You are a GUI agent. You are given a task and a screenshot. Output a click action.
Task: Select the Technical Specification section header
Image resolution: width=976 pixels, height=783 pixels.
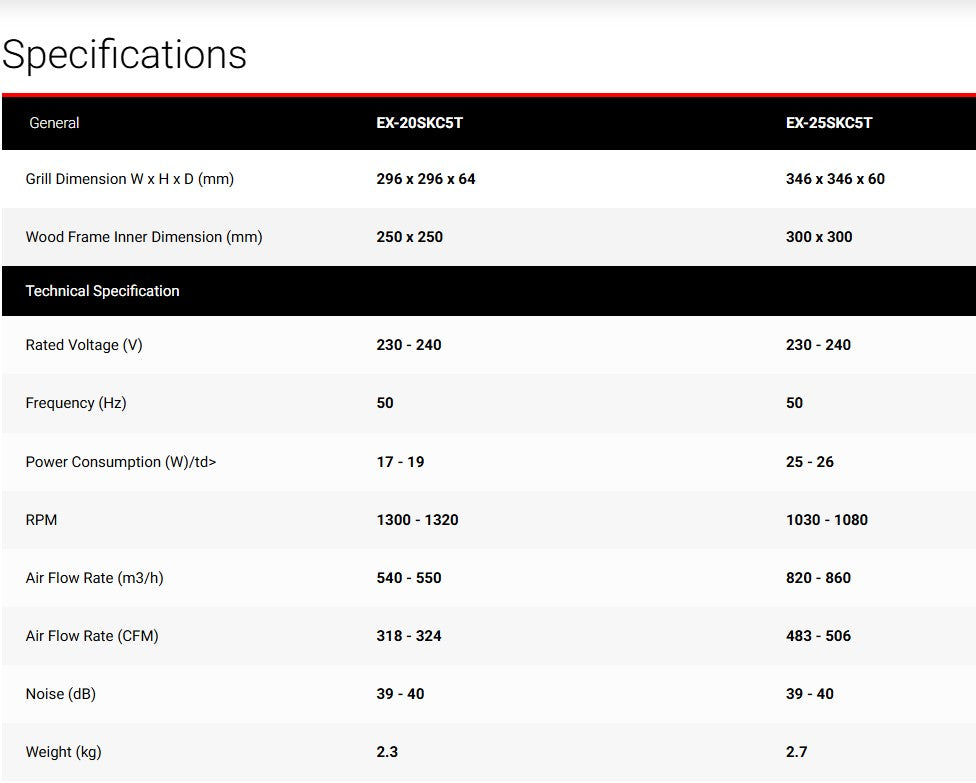click(102, 291)
